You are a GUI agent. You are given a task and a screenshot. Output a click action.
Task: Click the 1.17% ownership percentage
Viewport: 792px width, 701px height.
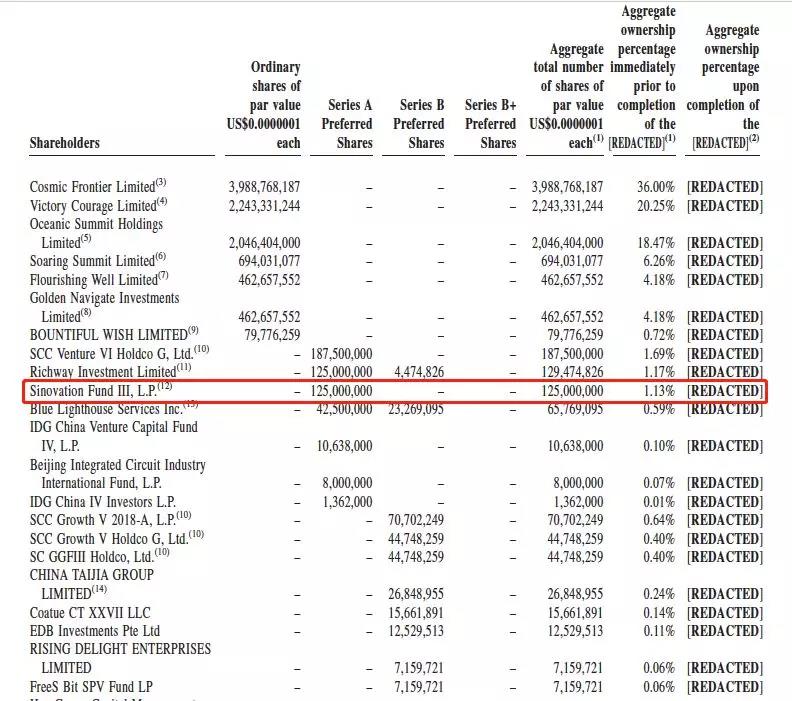pos(659,372)
